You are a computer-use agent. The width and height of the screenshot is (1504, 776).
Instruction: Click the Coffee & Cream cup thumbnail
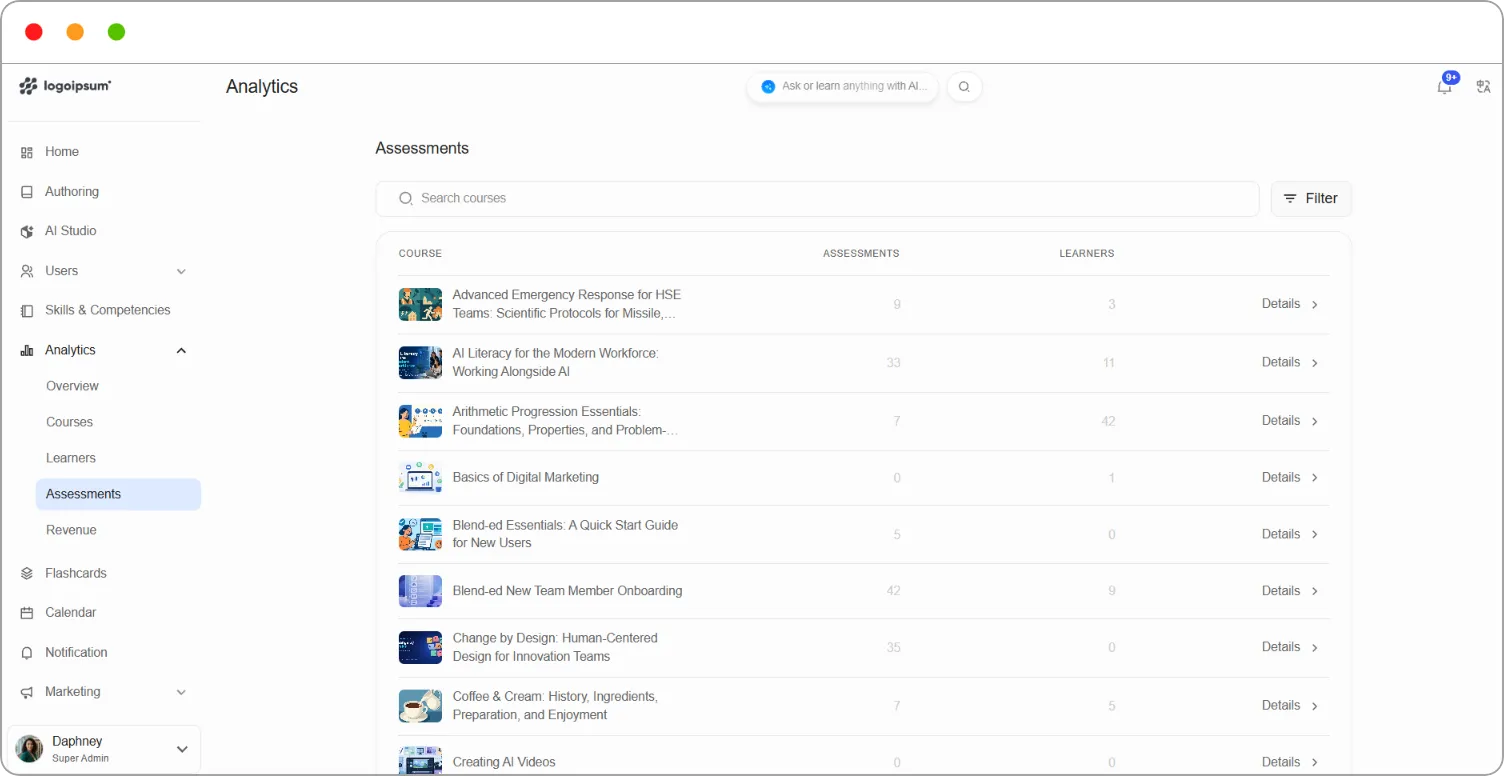[x=420, y=706]
